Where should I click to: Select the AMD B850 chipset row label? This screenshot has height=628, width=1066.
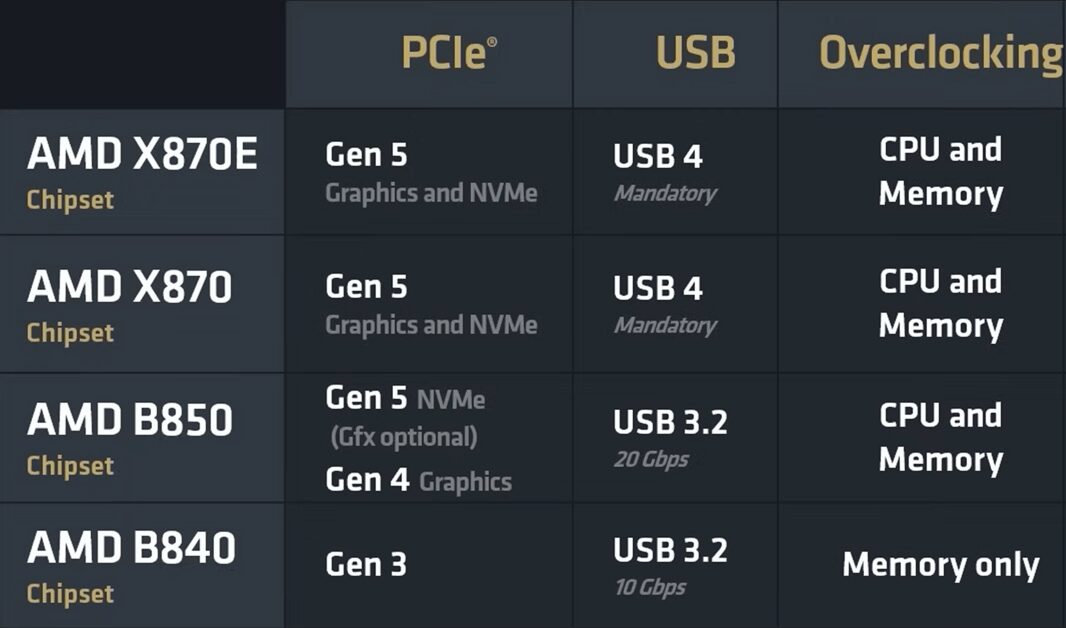coord(129,434)
